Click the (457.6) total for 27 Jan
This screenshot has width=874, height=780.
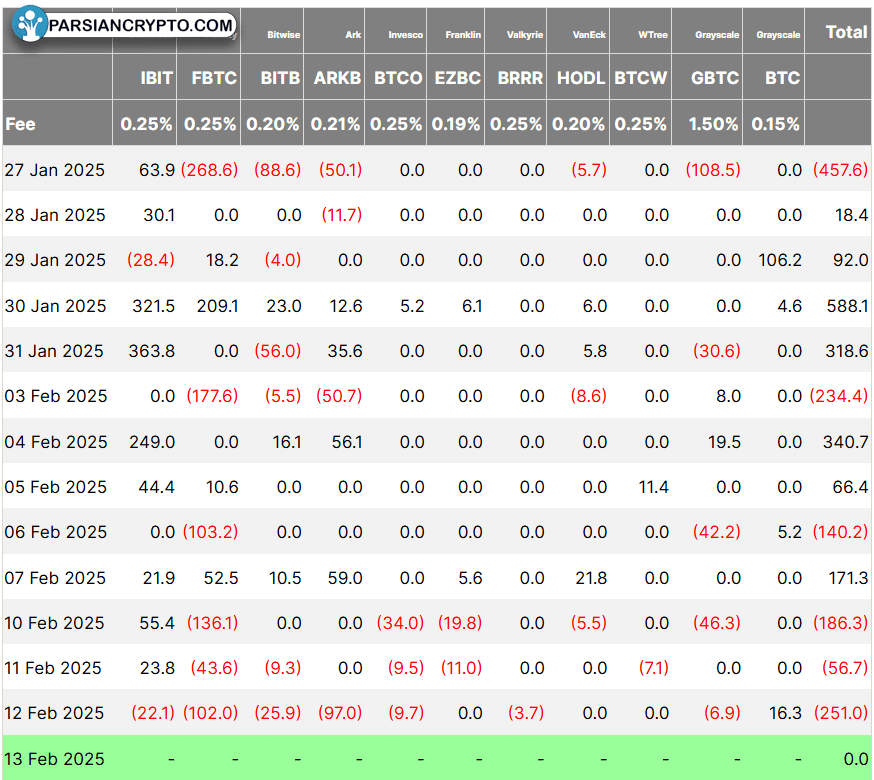(841, 169)
